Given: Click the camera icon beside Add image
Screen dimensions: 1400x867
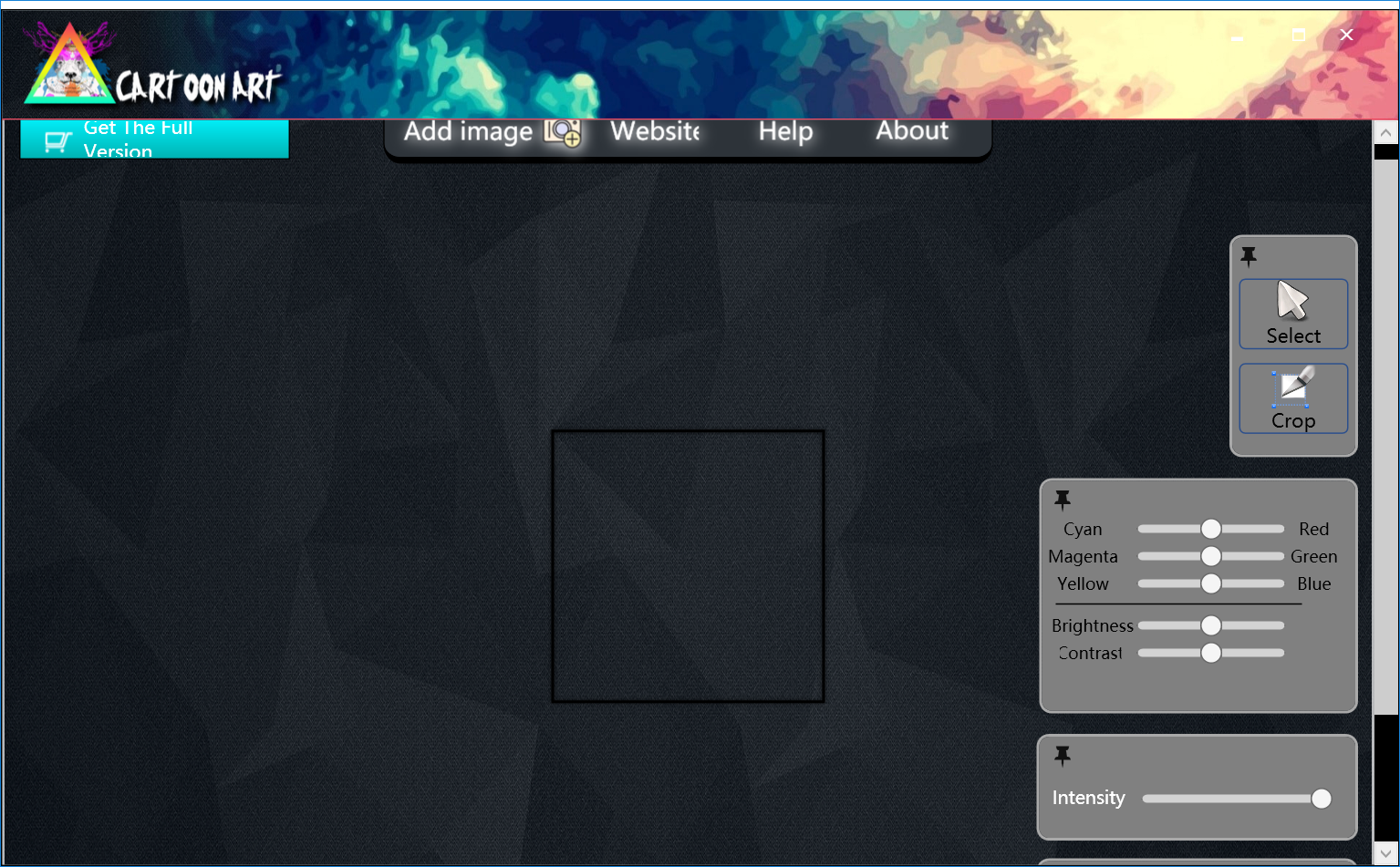Looking at the screenshot, I should [x=563, y=132].
